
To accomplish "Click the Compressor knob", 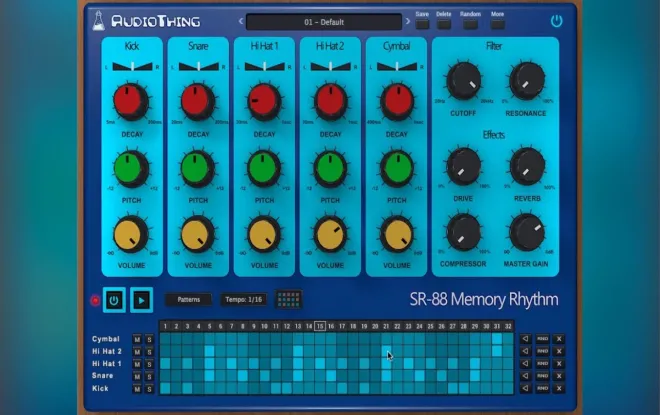I will click(x=463, y=233).
